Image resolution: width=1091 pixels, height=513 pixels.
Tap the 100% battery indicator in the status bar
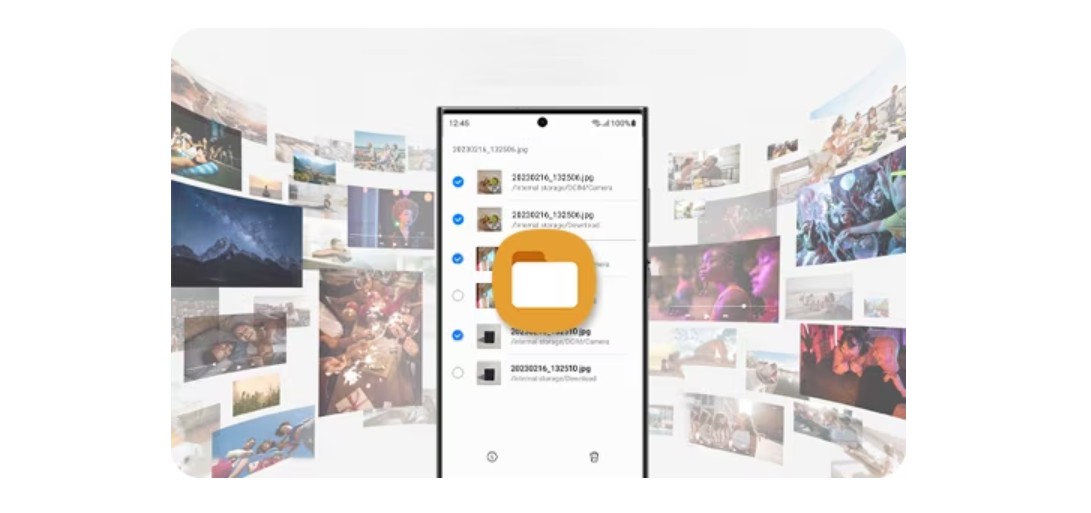pyautogui.click(x=623, y=123)
